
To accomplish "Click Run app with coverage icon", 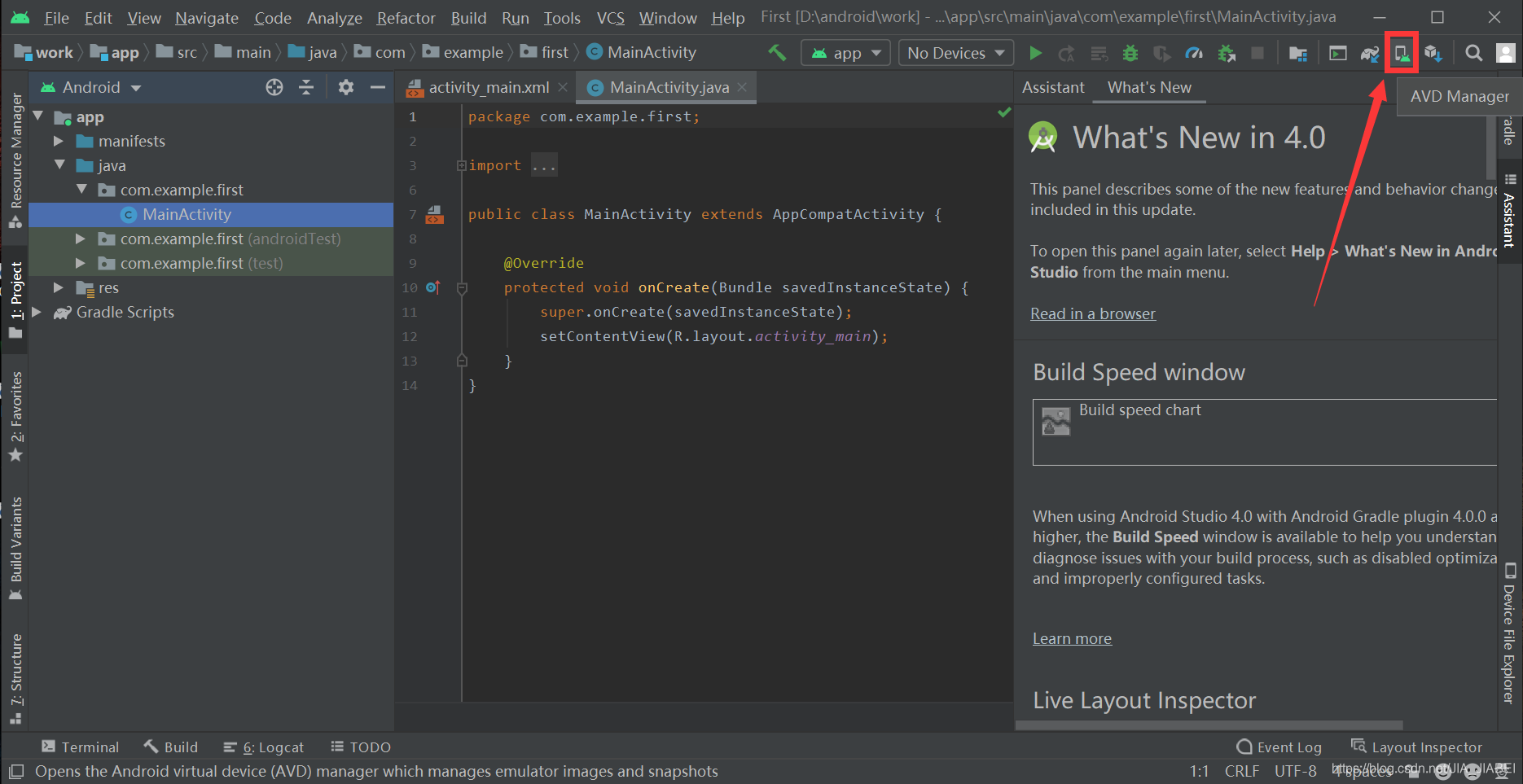I will click(1162, 53).
